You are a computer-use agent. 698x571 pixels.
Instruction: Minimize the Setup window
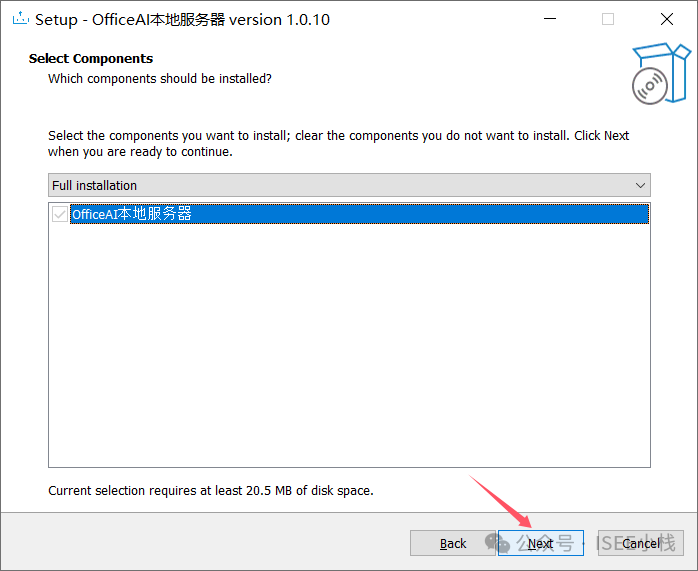pyautogui.click(x=550, y=19)
